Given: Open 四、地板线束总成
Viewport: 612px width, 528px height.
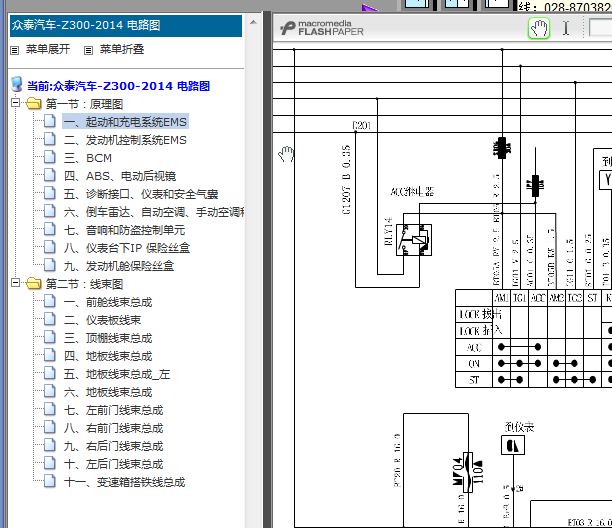Looking at the screenshot, I should point(108,356).
